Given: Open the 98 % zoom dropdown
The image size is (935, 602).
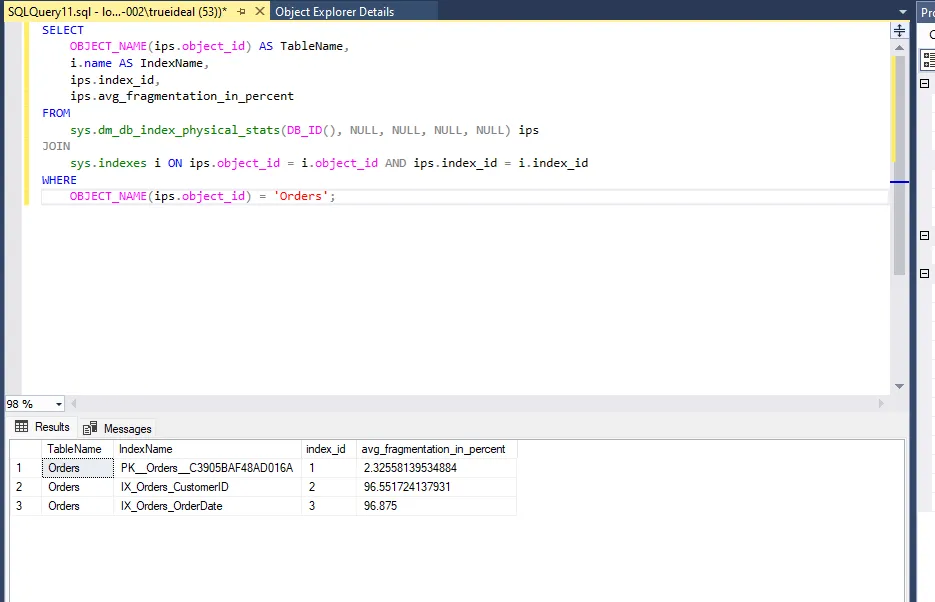Looking at the screenshot, I should coord(59,404).
